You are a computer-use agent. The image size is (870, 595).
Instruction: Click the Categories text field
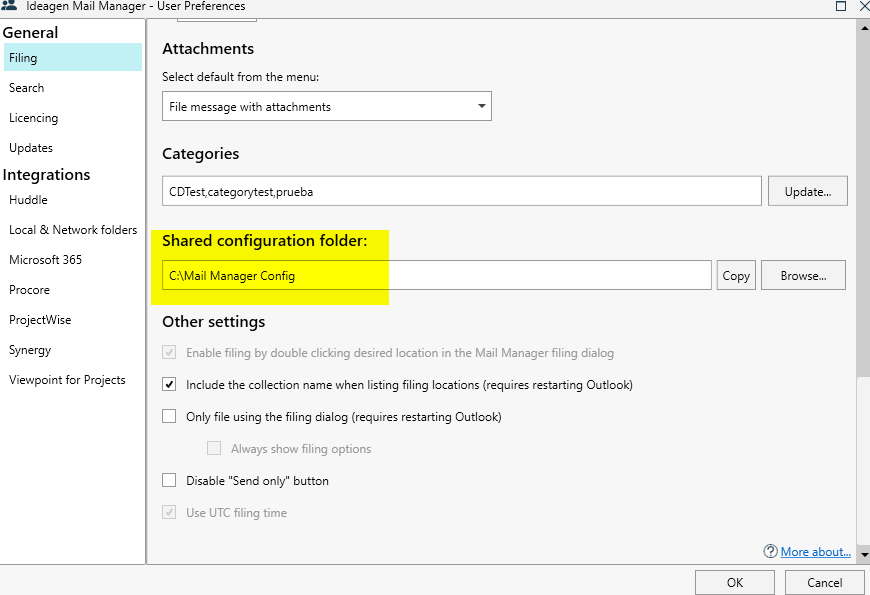click(461, 191)
